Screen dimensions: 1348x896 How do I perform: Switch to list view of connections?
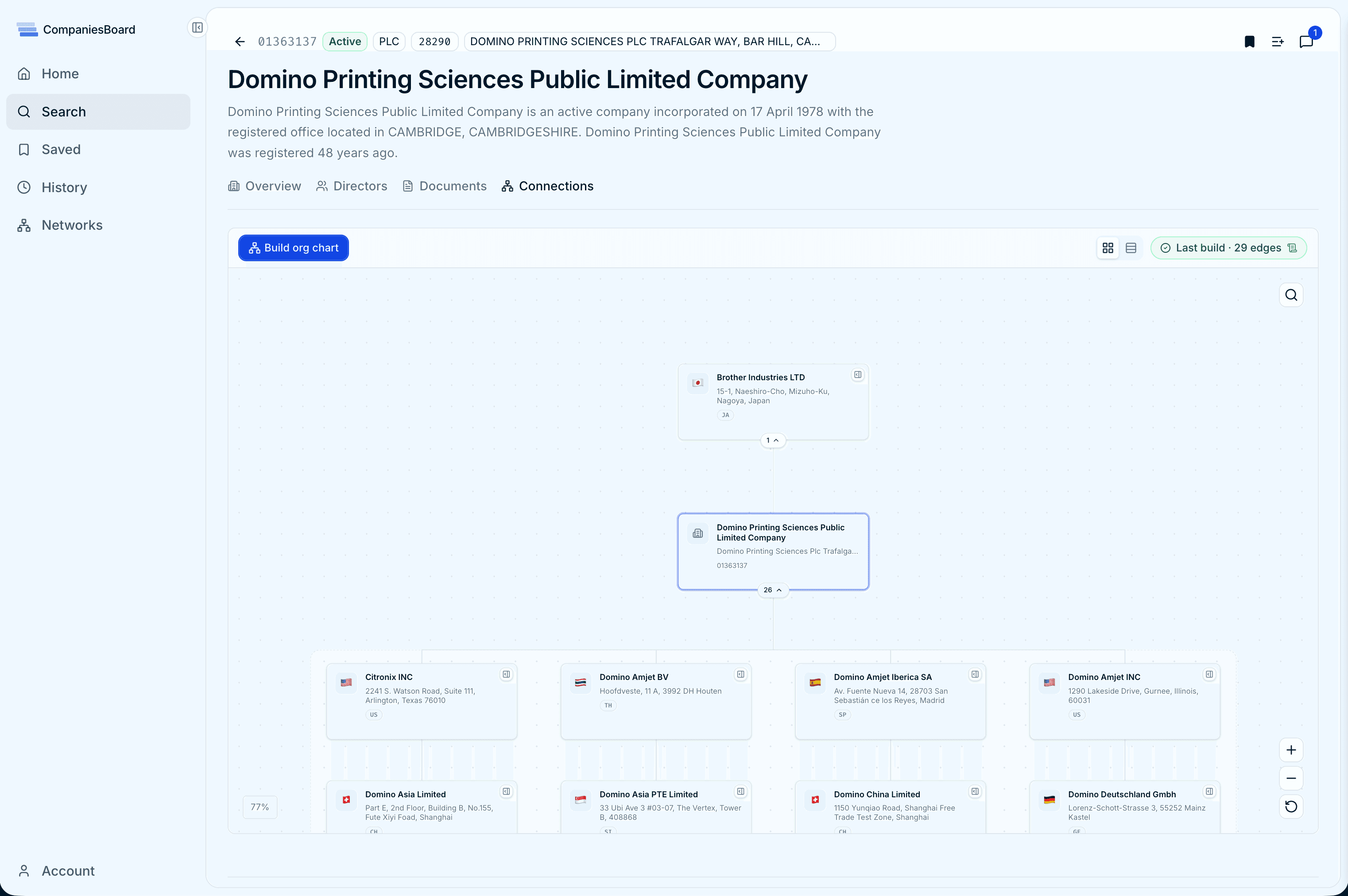(x=1131, y=248)
